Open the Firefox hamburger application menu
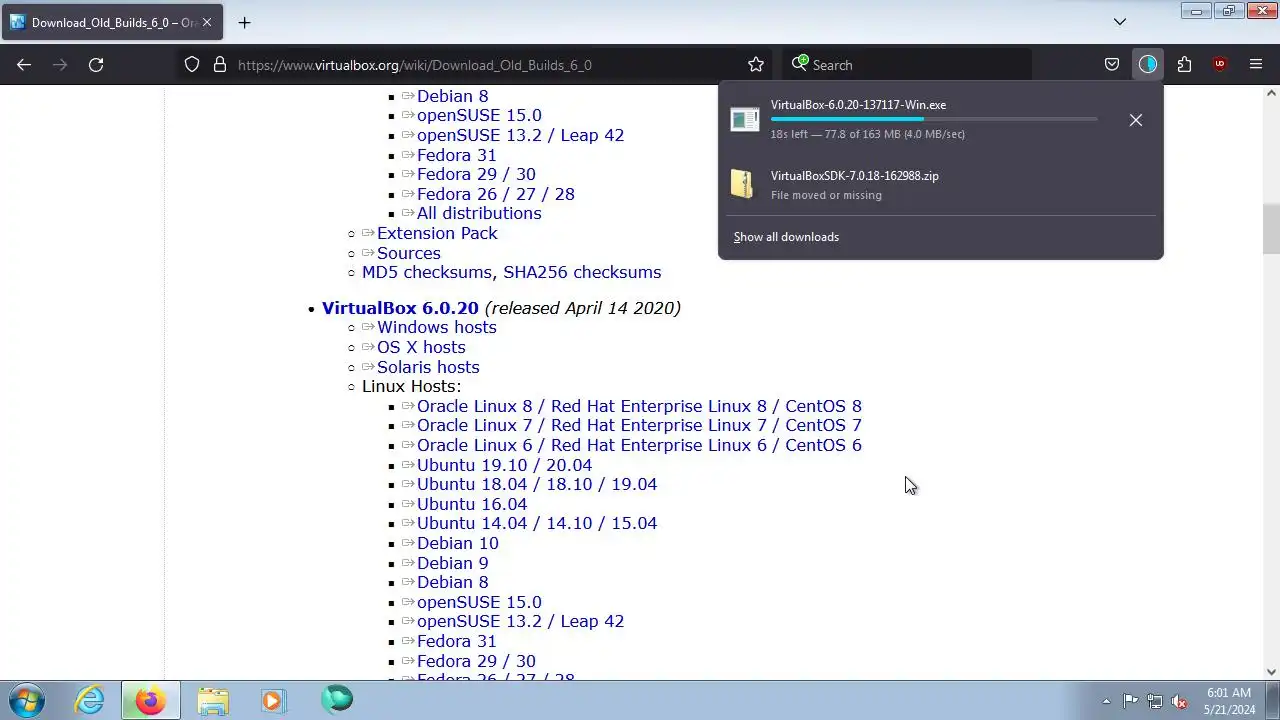 click(1256, 65)
